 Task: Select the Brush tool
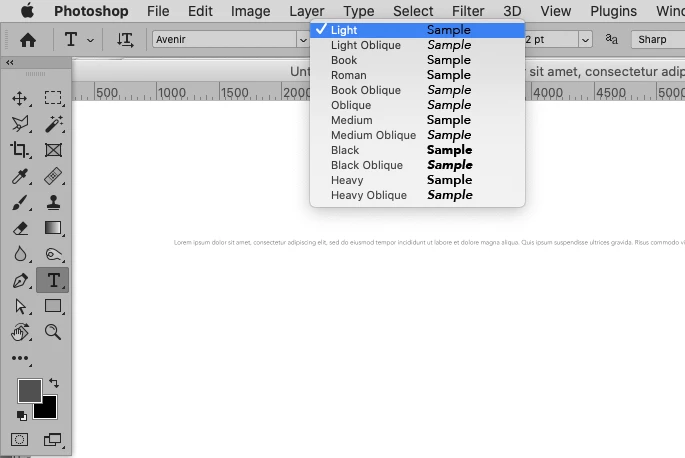pos(20,202)
